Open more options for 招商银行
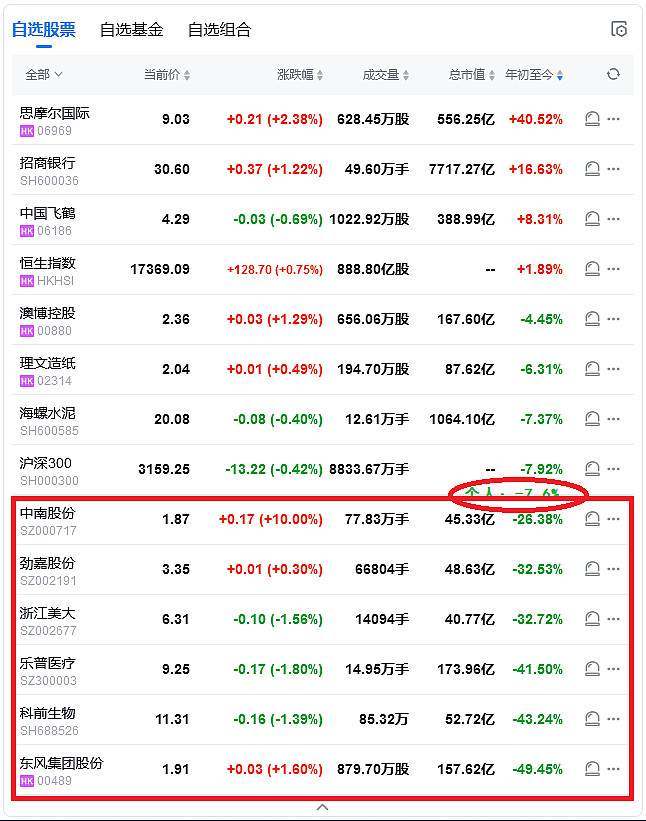The width and height of the screenshot is (646, 821). tap(614, 169)
